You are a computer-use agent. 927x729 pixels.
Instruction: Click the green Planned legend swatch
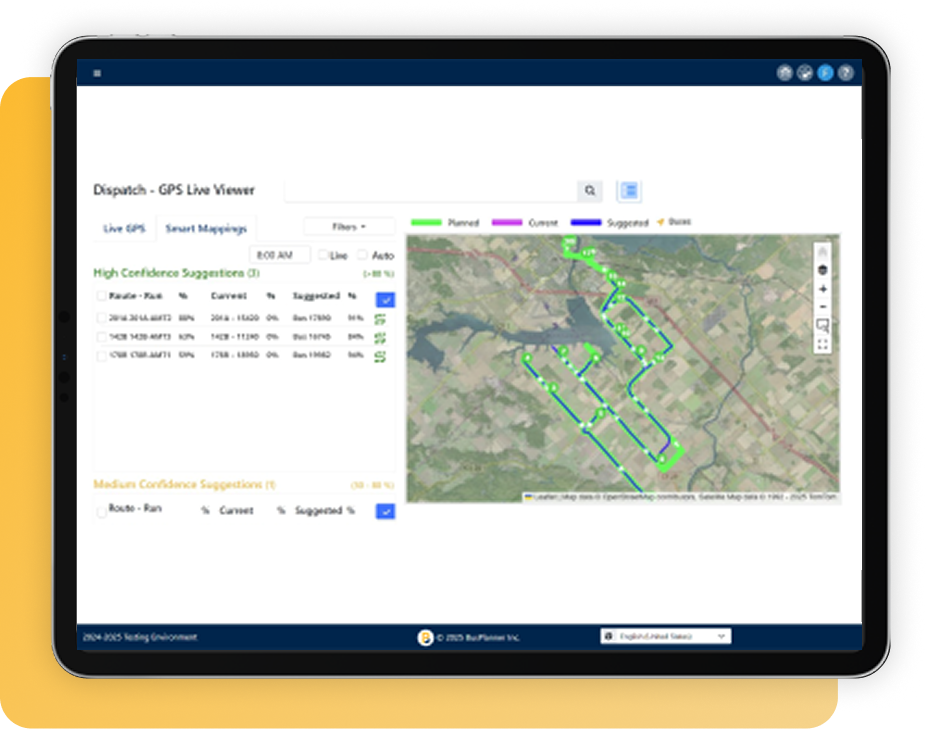tap(427, 223)
